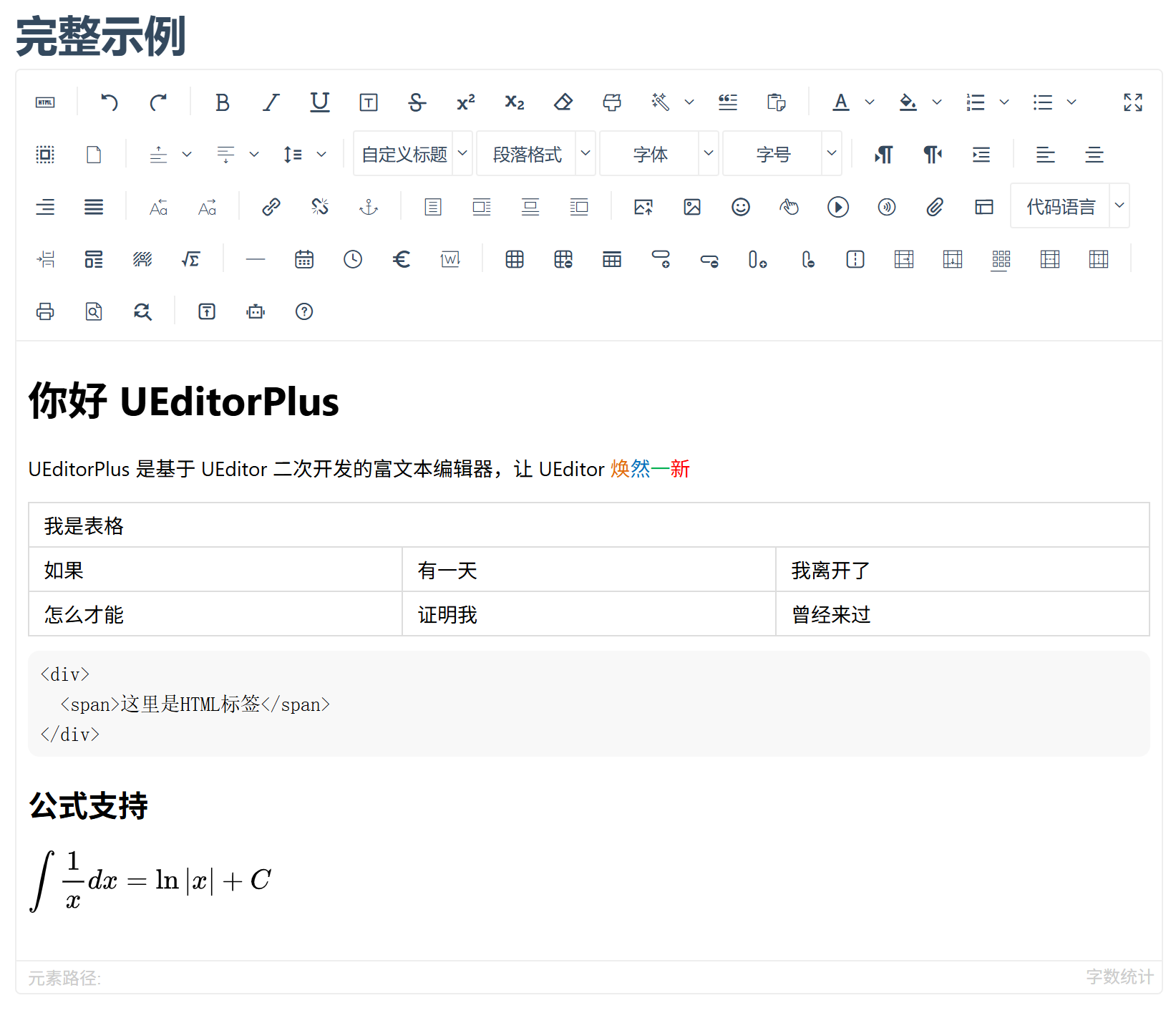Toggle italic formatting
Viewport: 1176px width, 1013px height.
coord(271,102)
